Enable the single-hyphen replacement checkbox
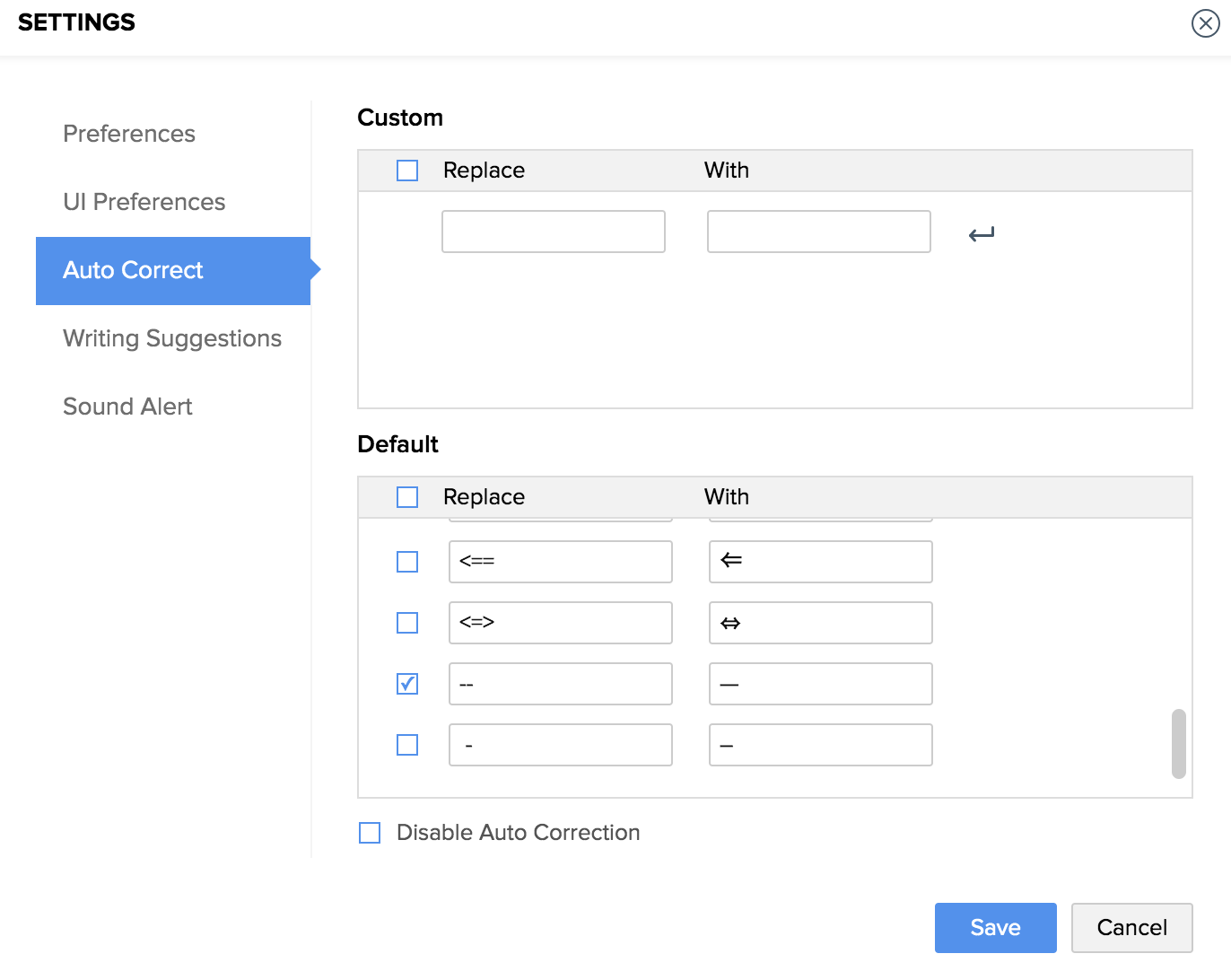This screenshot has height=980, width=1231. 407,745
